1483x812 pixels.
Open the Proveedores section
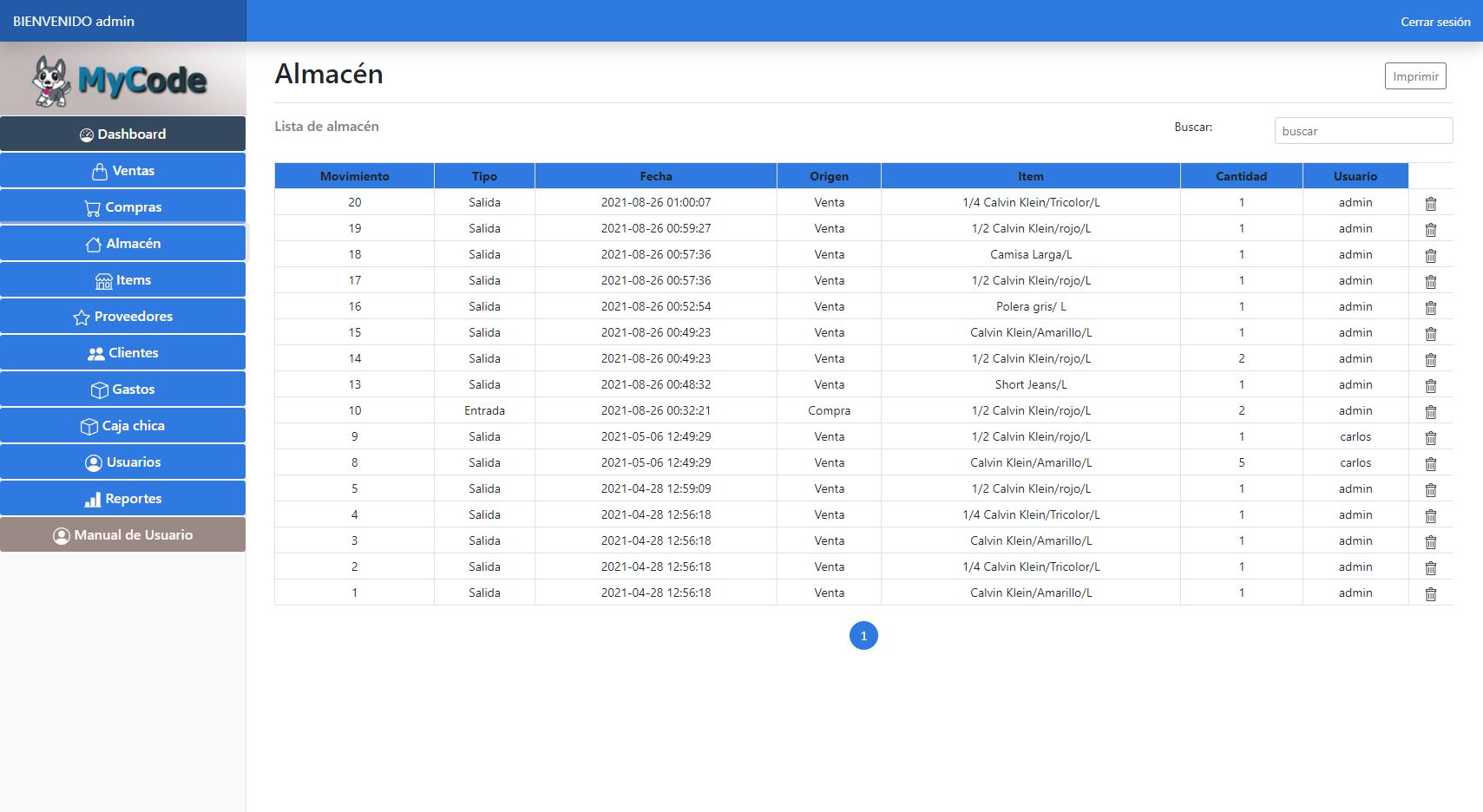point(122,317)
